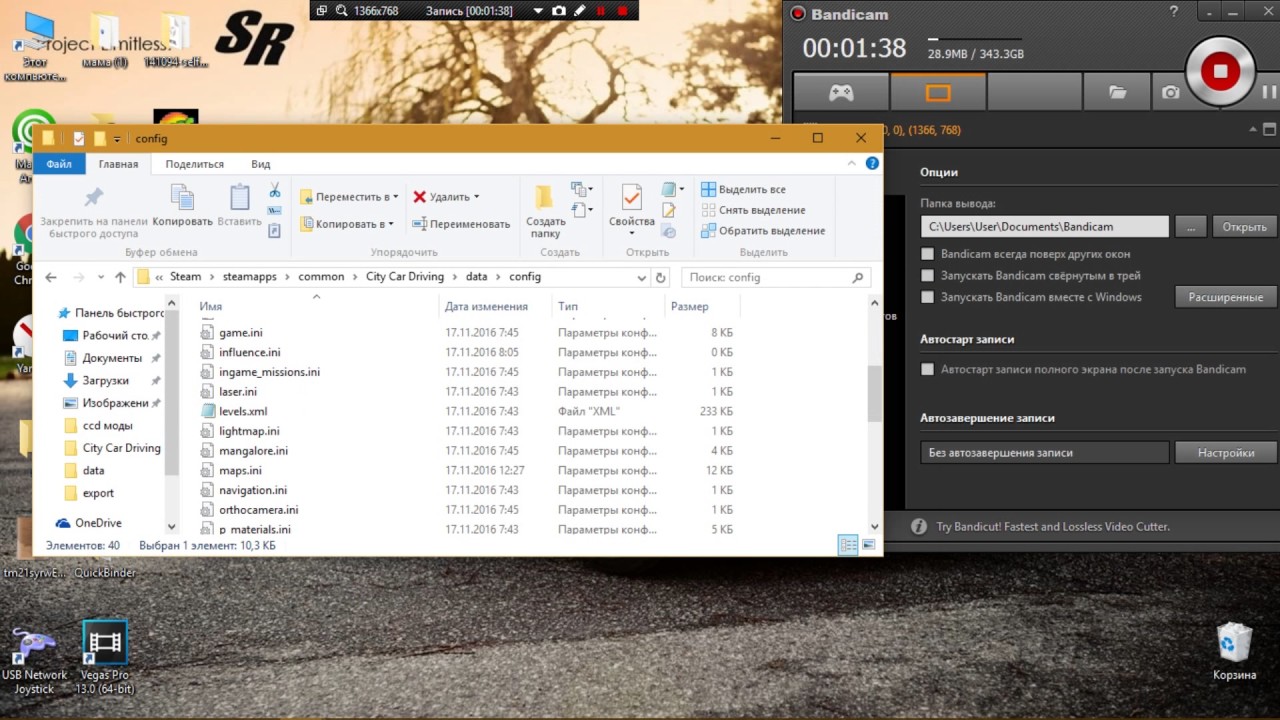Click the Refresh icon in the address bar
This screenshot has width=1280, height=720.
(660, 277)
